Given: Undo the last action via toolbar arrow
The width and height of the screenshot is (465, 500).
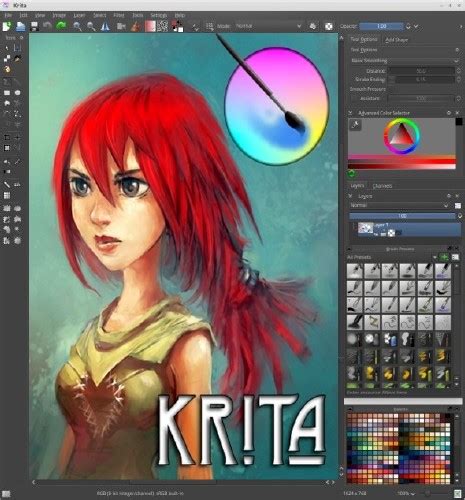Looking at the screenshot, I should pos(47,25).
